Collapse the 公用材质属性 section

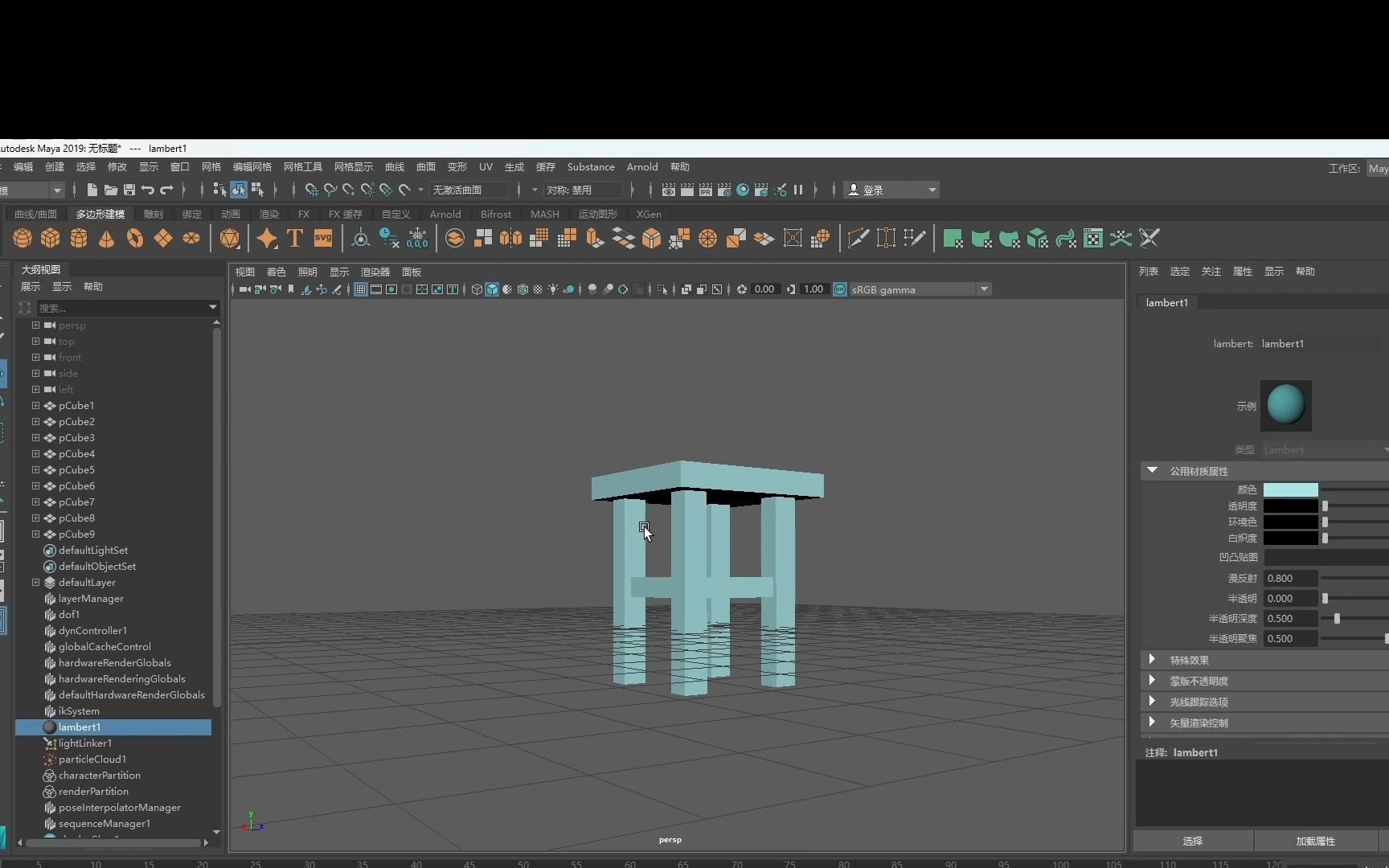(x=1152, y=470)
